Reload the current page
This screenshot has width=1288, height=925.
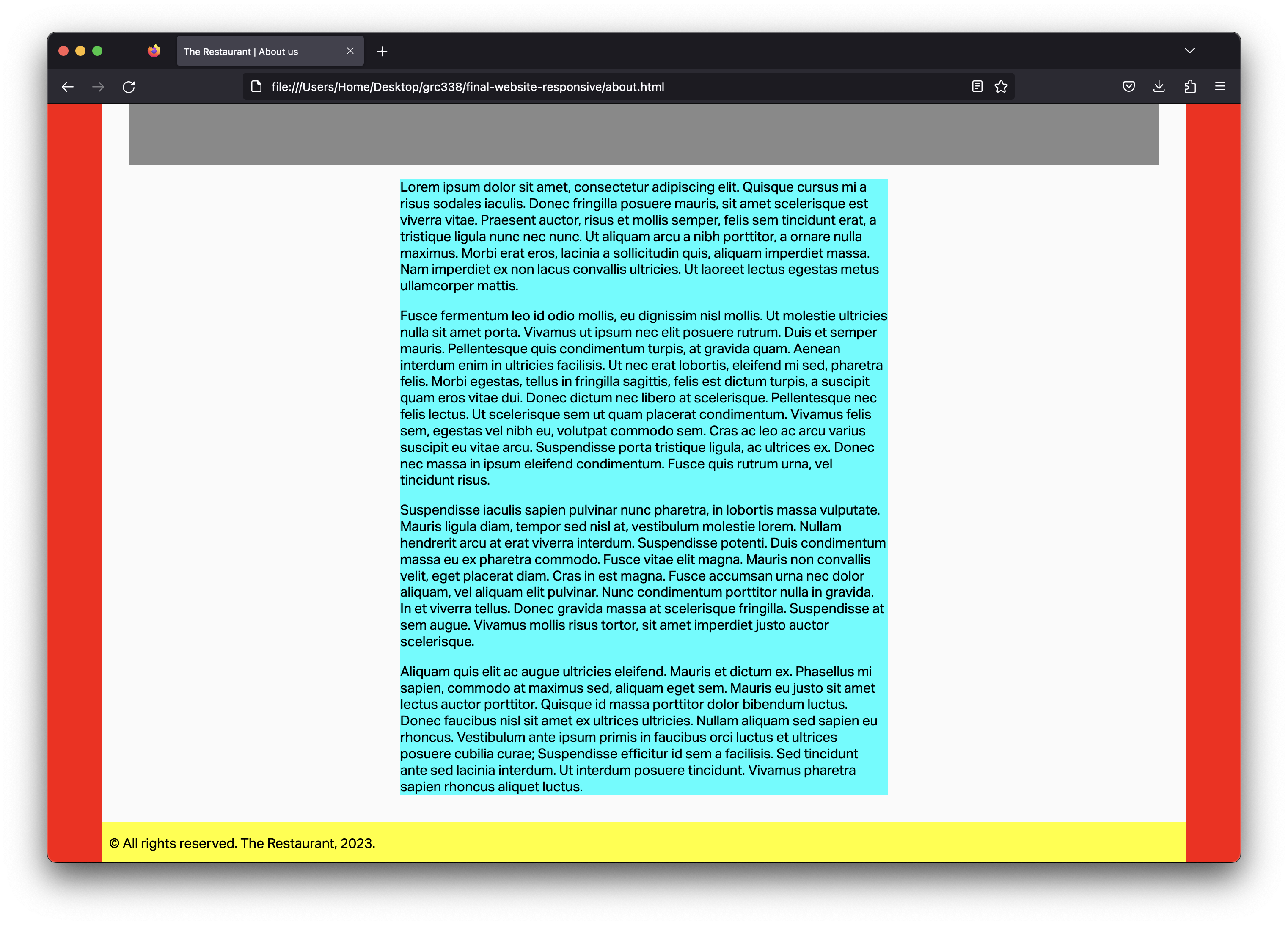[x=129, y=87]
